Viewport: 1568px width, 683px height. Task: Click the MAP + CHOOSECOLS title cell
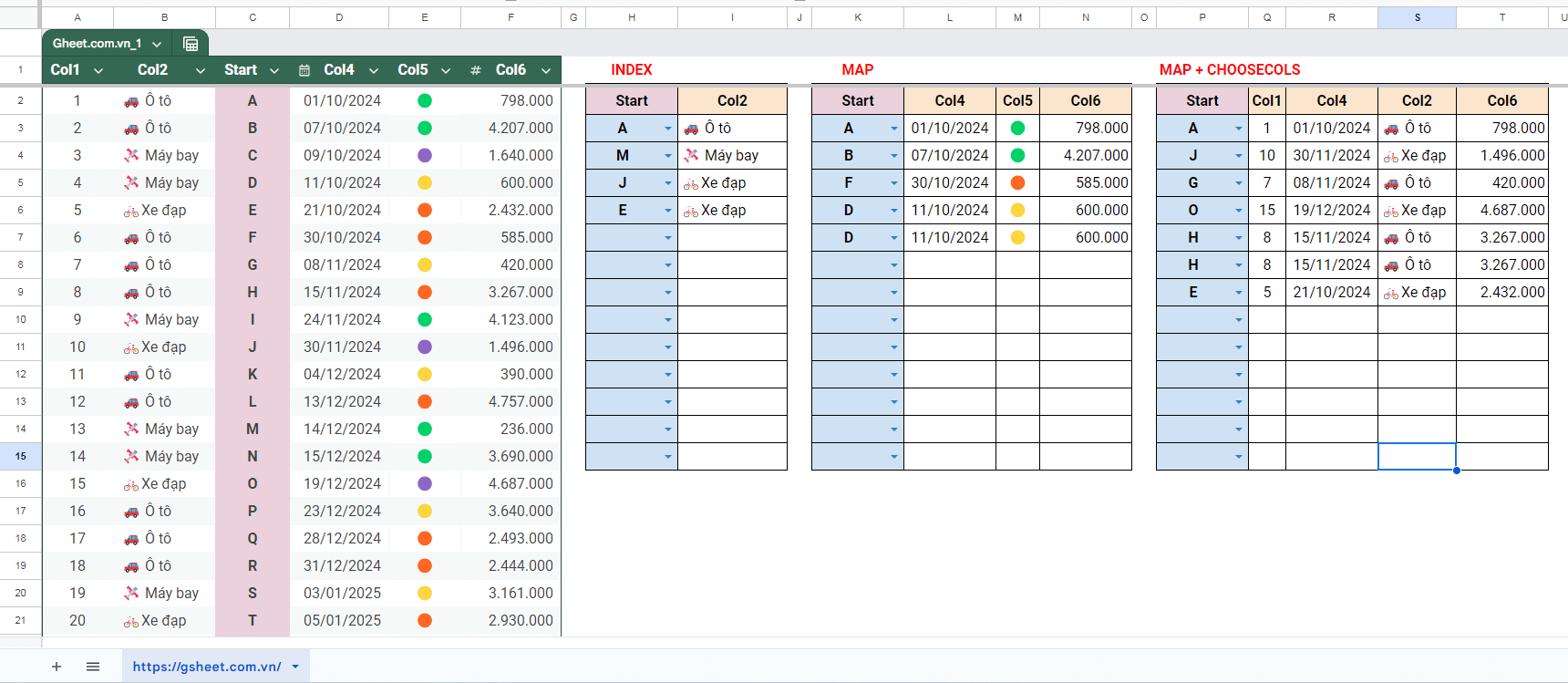point(1230,70)
